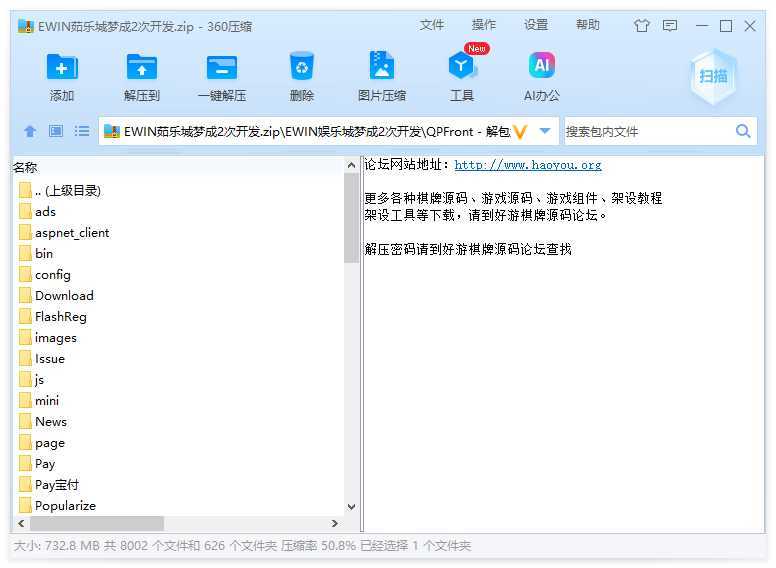Click the vertical scrollbar thumb in file list
The width and height of the screenshot is (776, 568).
pyautogui.click(x=351, y=218)
